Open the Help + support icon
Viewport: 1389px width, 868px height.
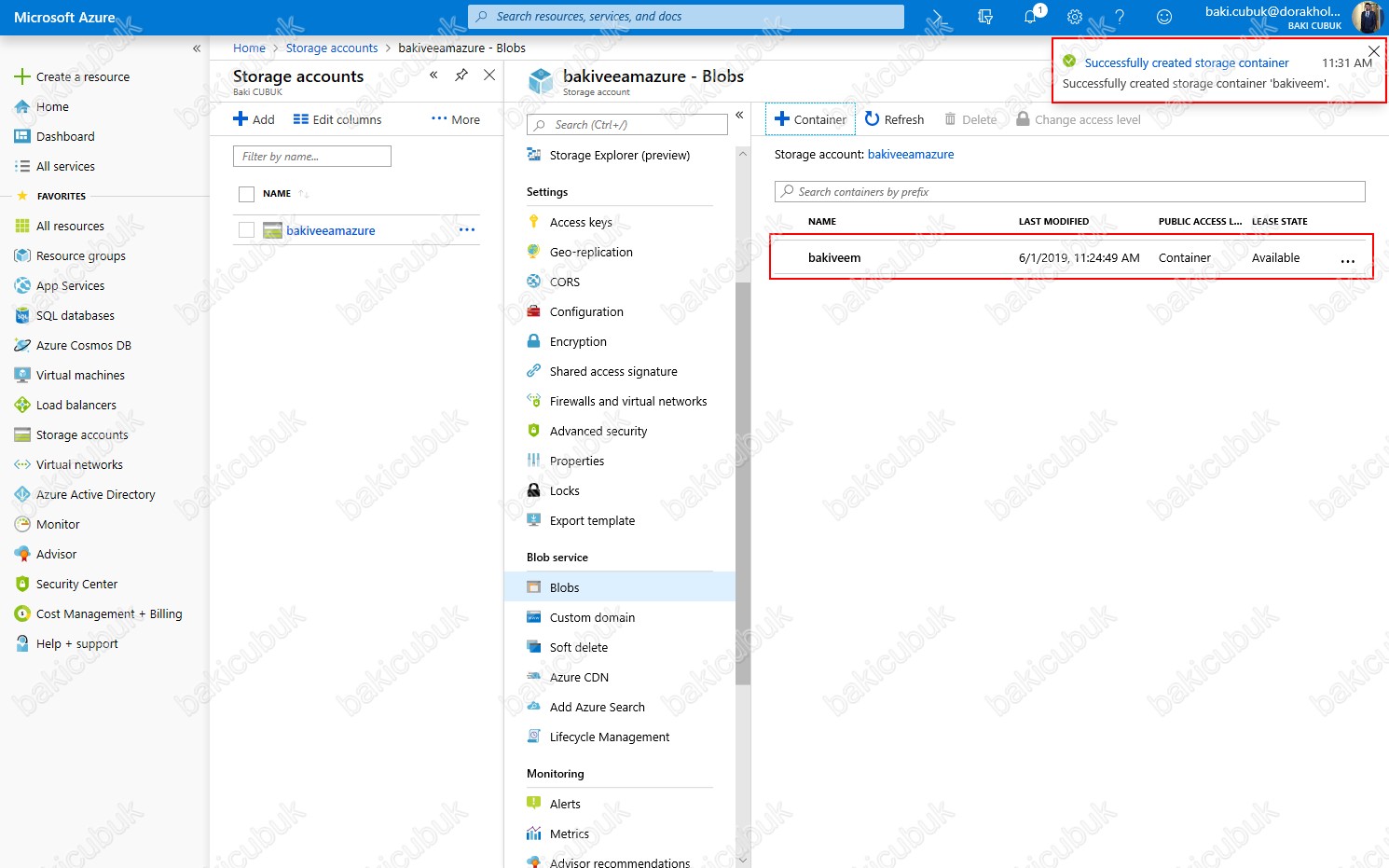click(22, 644)
